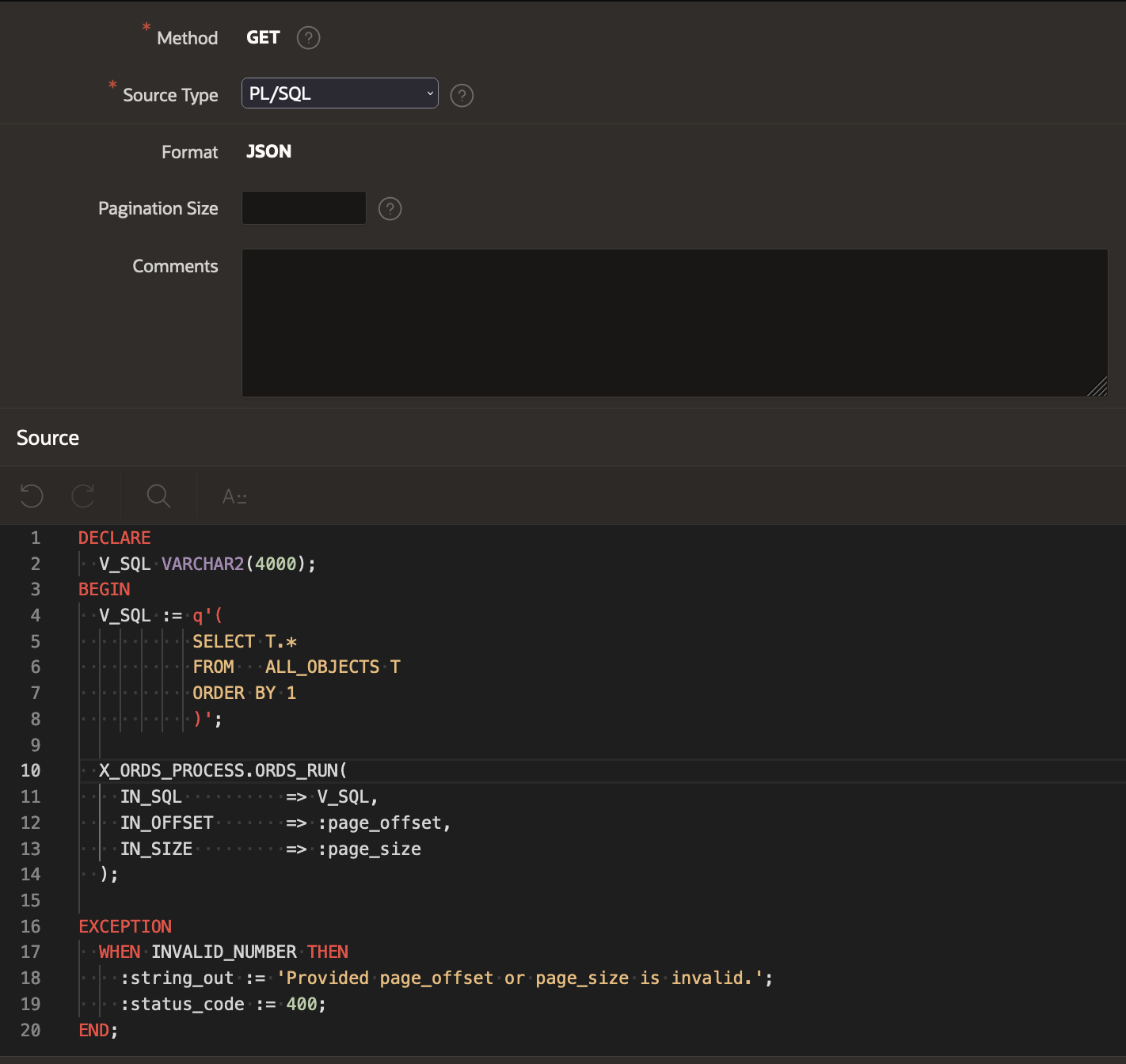Open the autocomplete A: toolbar icon
This screenshot has width=1126, height=1064.
click(x=234, y=496)
